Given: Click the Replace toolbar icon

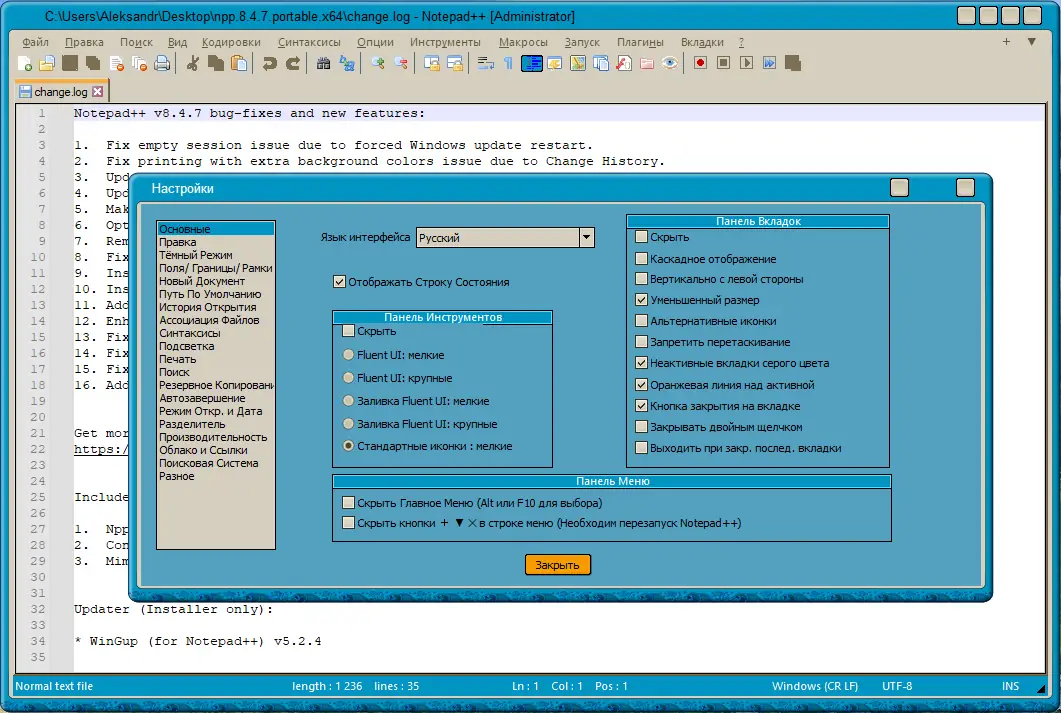Looking at the screenshot, I should (346, 64).
